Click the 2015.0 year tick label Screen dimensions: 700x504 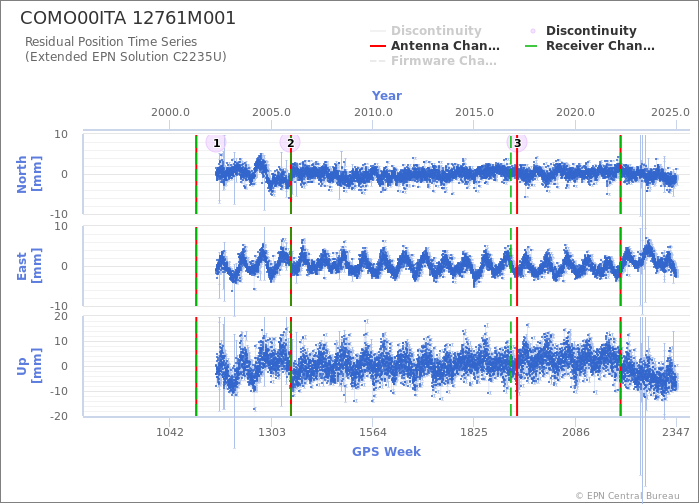pos(474,112)
